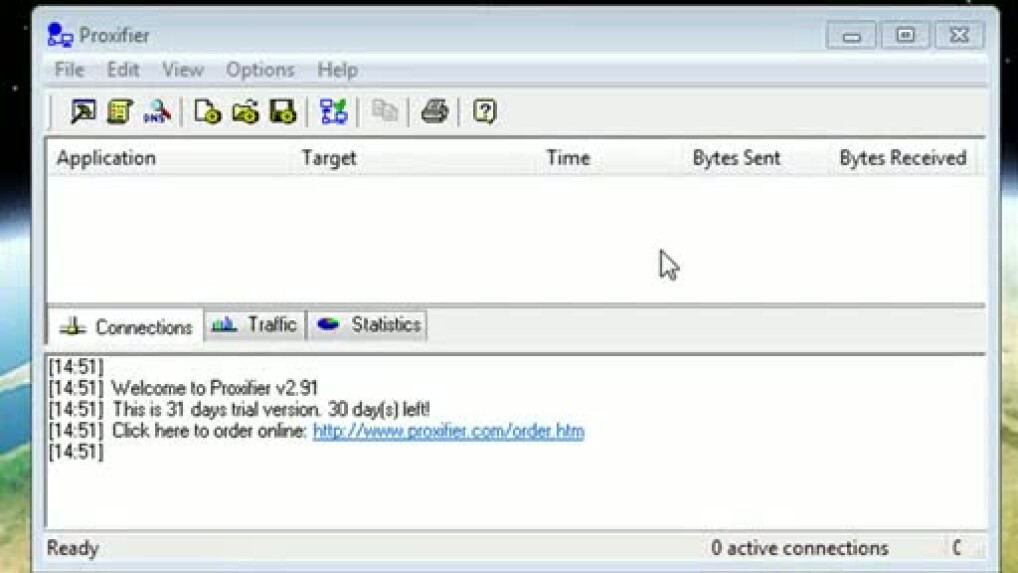Sort by the Application column header

point(106,158)
